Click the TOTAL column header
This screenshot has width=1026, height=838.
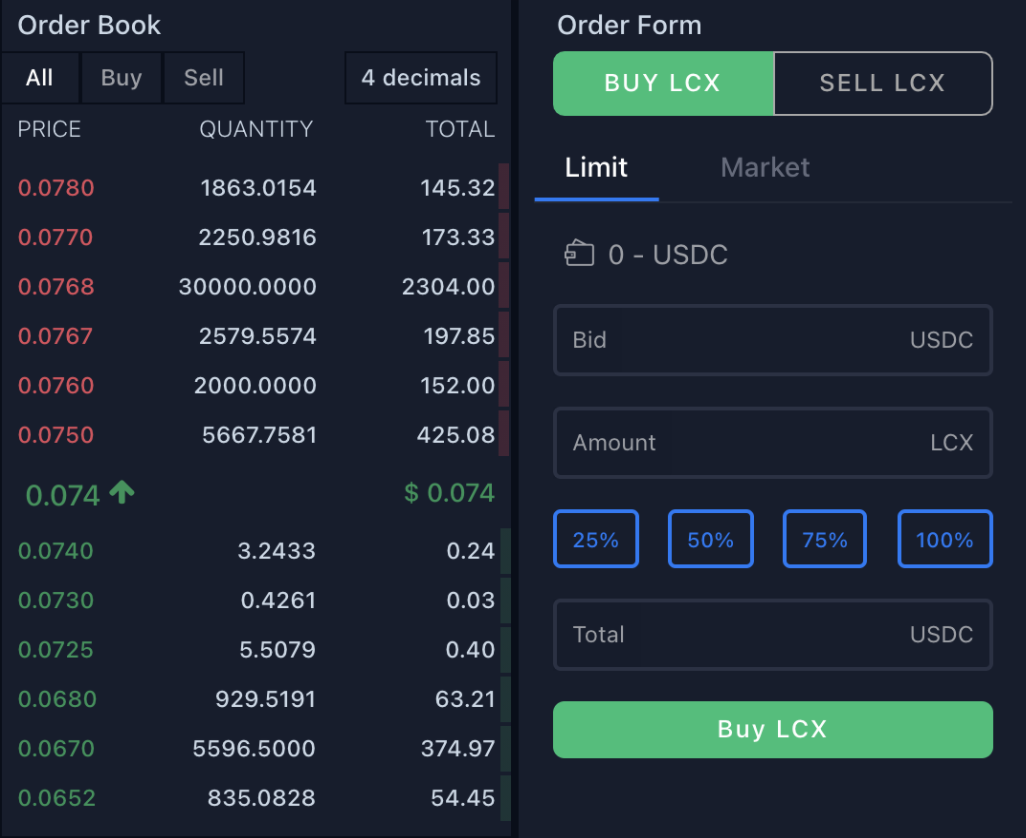(x=460, y=129)
